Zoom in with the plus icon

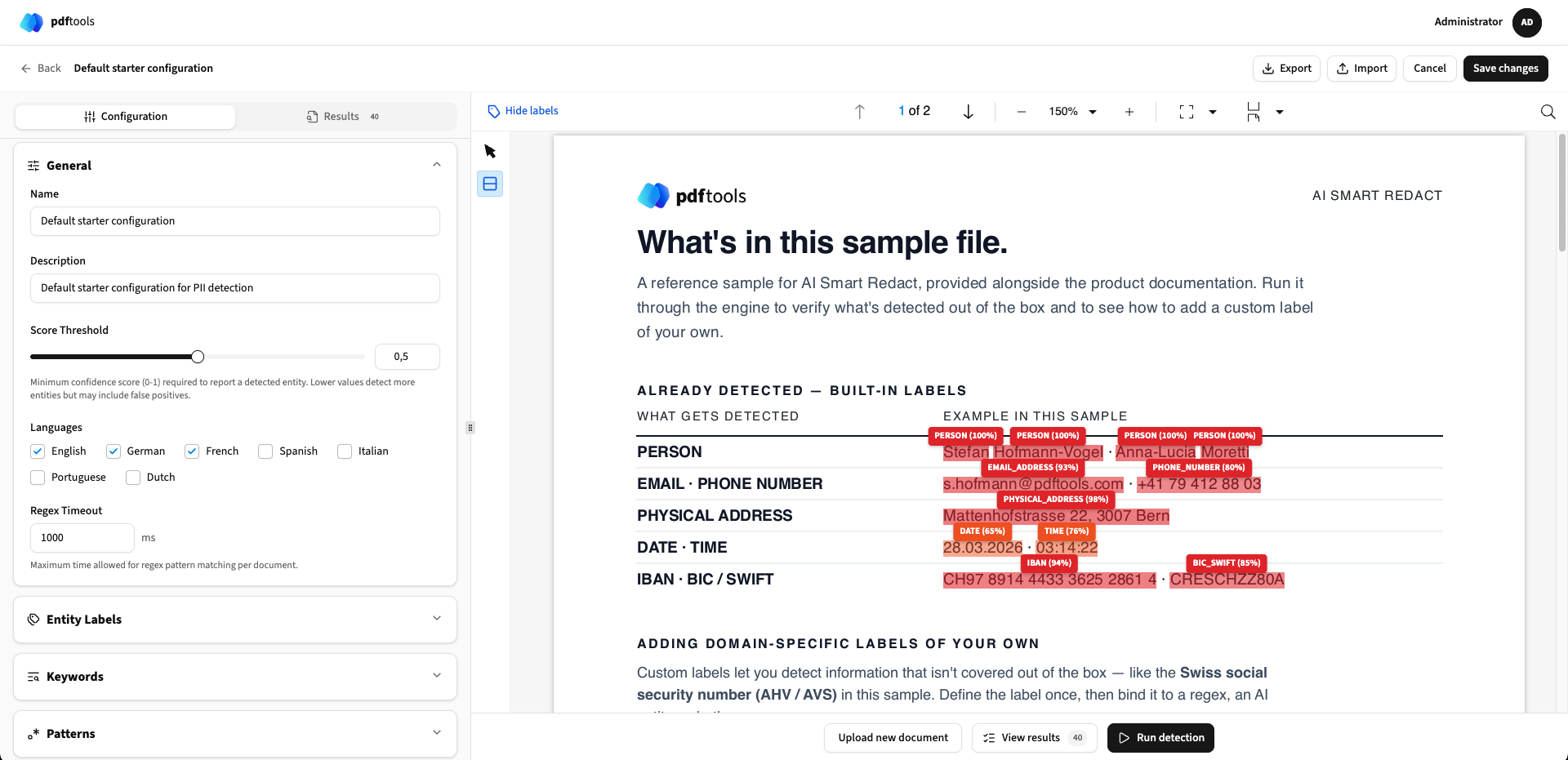tap(1129, 112)
